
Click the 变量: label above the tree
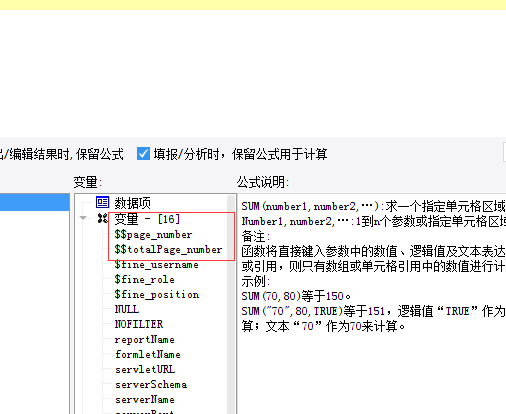[x=87, y=182]
